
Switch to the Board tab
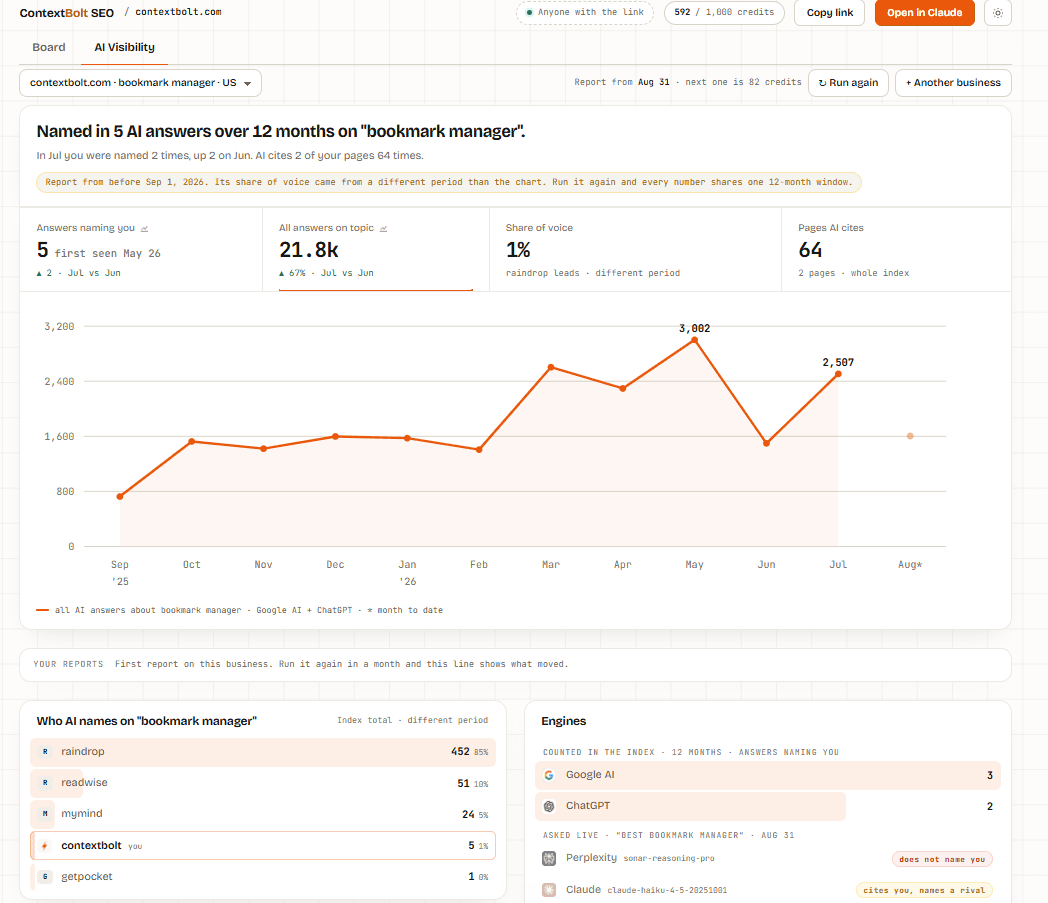pos(49,47)
